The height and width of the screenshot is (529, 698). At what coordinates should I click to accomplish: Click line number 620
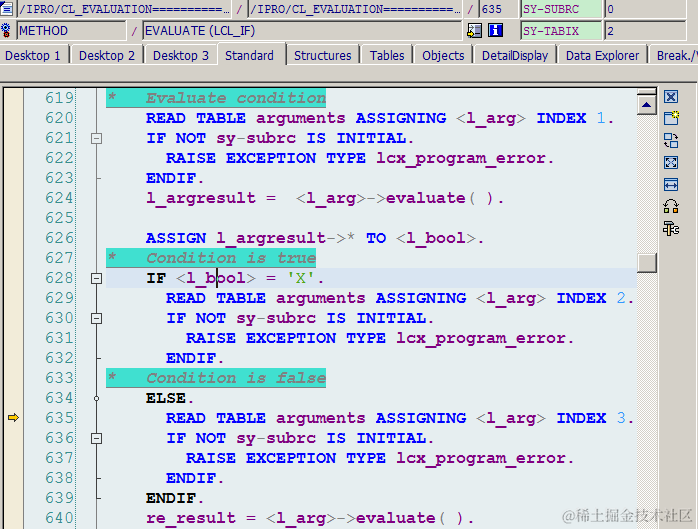pos(59,118)
